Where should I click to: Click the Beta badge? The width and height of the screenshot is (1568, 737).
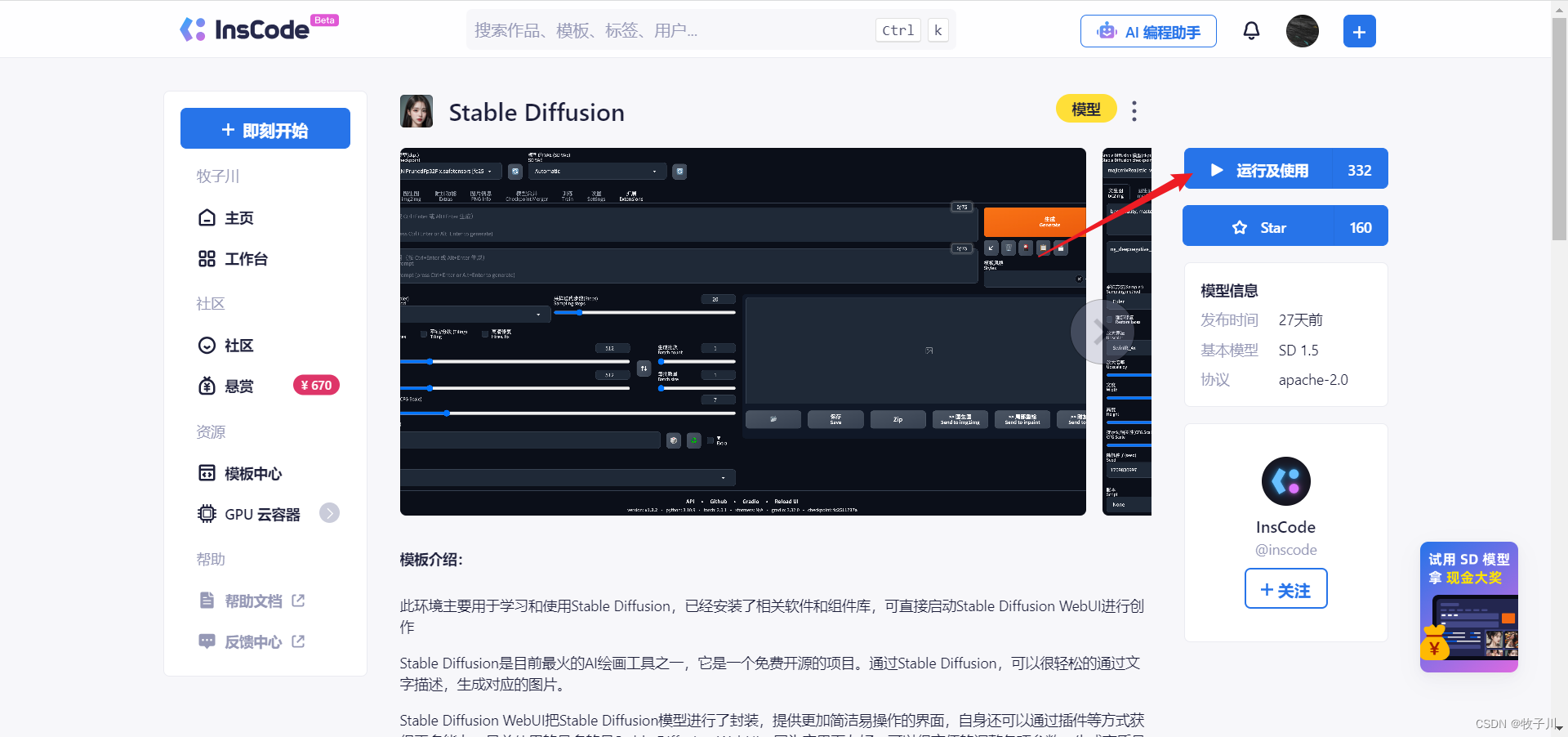tap(324, 20)
